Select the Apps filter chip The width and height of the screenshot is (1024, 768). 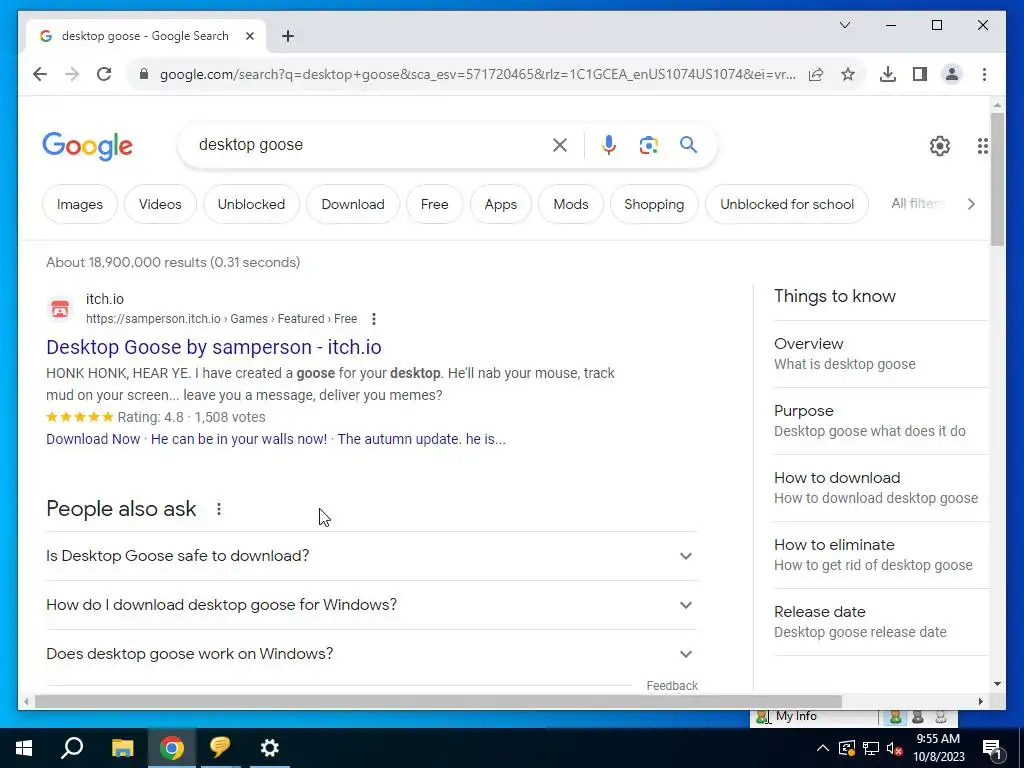[x=501, y=204]
